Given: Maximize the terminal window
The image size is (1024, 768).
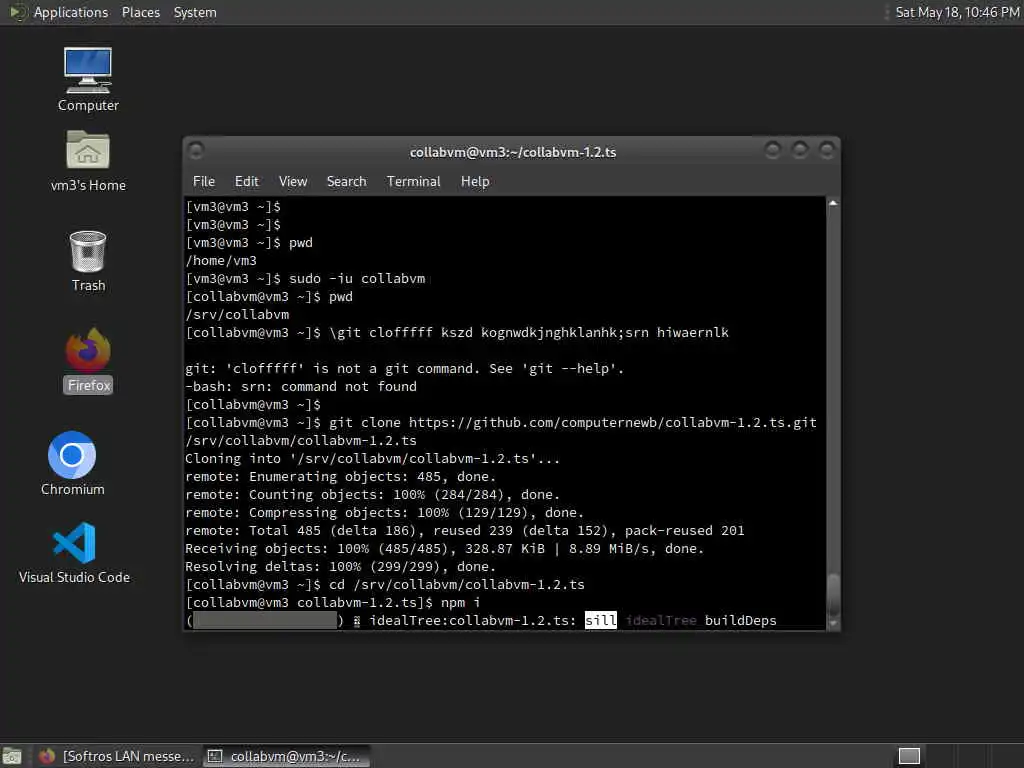Looking at the screenshot, I should 799,151.
